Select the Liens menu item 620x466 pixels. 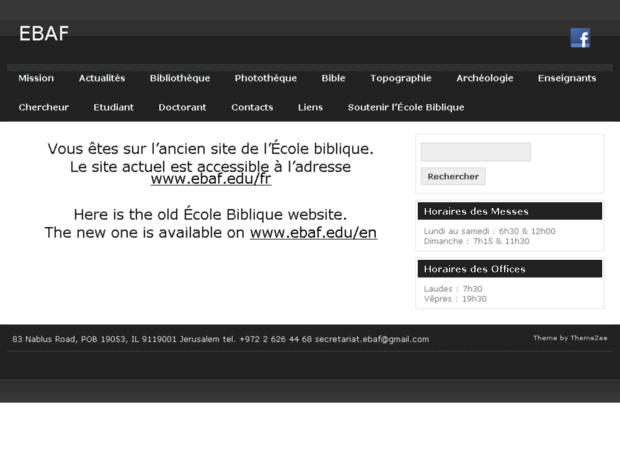(310, 107)
